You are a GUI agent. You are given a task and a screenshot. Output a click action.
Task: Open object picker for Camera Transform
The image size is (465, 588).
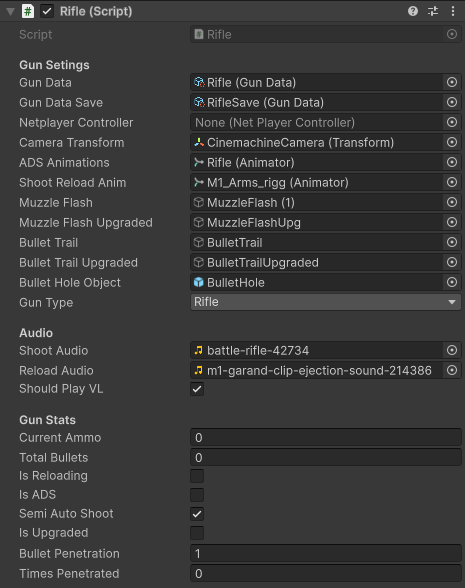(452, 142)
